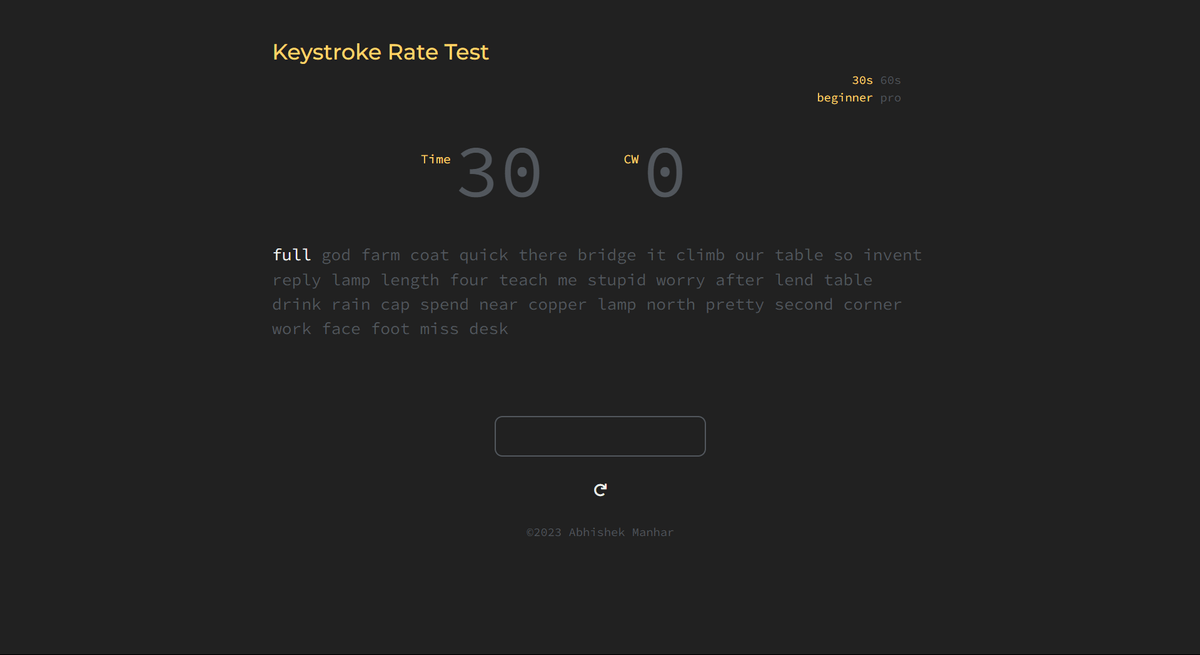The image size is (1200, 655).
Task: Click the word 'stupid'
Action: coord(617,280)
